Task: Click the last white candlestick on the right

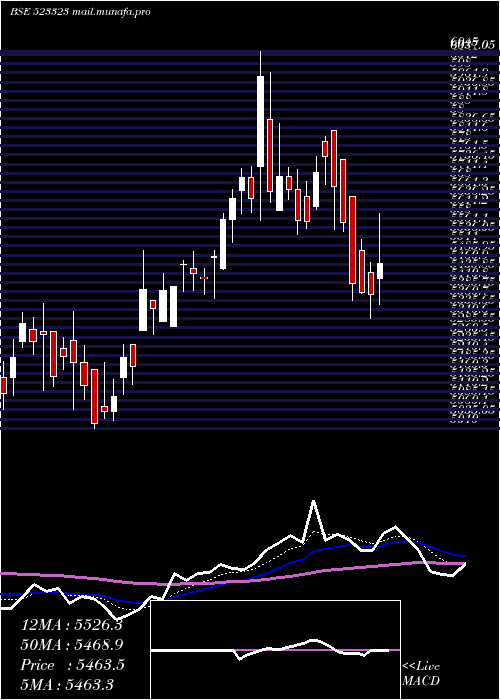Action: tap(380, 271)
